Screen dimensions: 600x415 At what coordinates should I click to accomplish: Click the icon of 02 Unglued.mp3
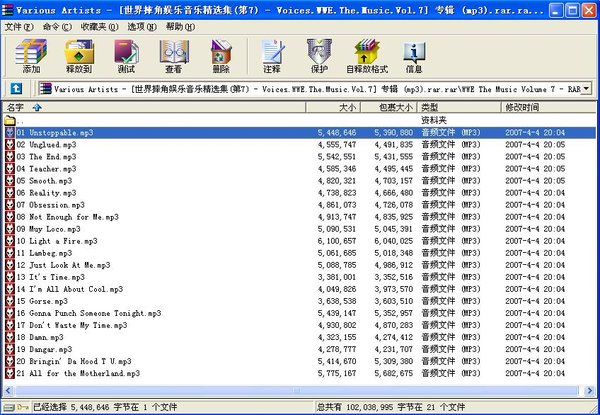tap(10, 145)
